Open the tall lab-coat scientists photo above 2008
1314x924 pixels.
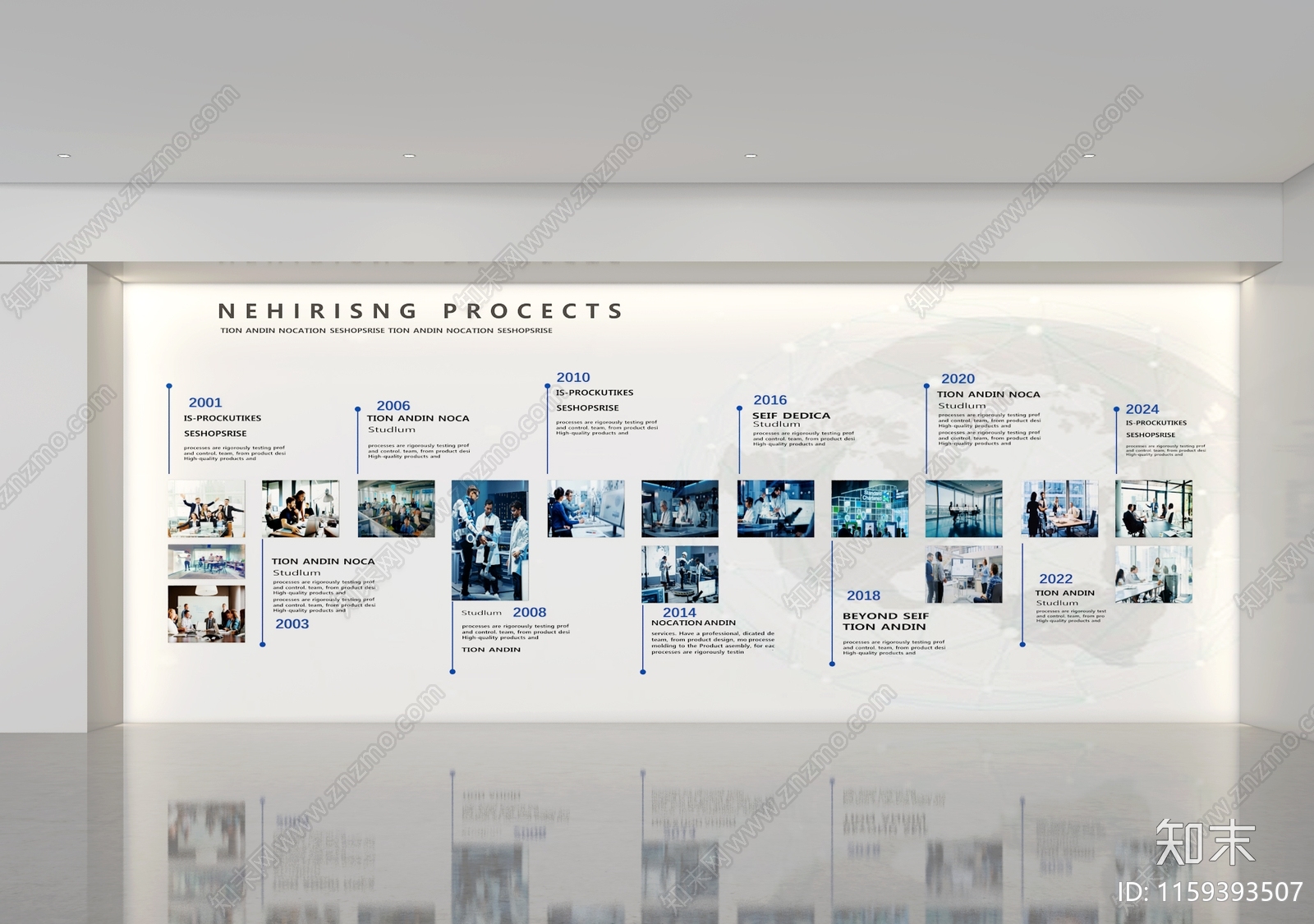(x=490, y=540)
